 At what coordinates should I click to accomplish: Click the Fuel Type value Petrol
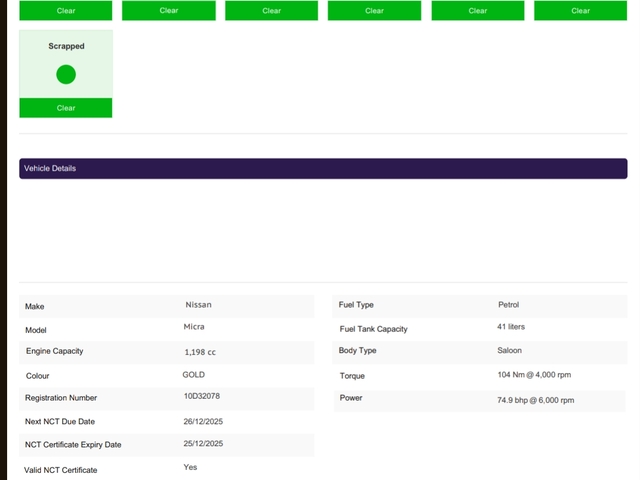point(508,305)
